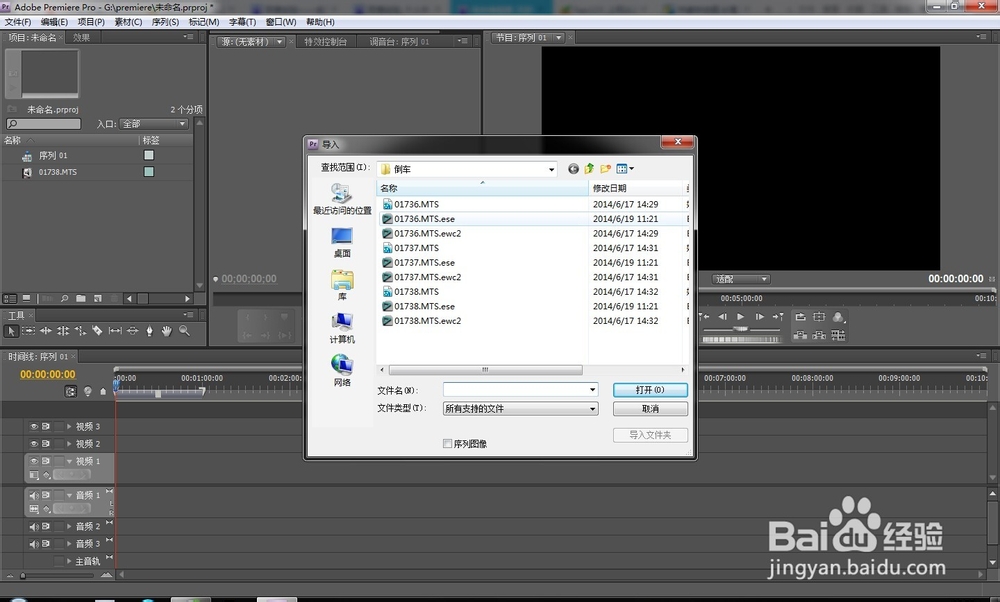
Task: Select the Pen tool
Action: (149, 331)
